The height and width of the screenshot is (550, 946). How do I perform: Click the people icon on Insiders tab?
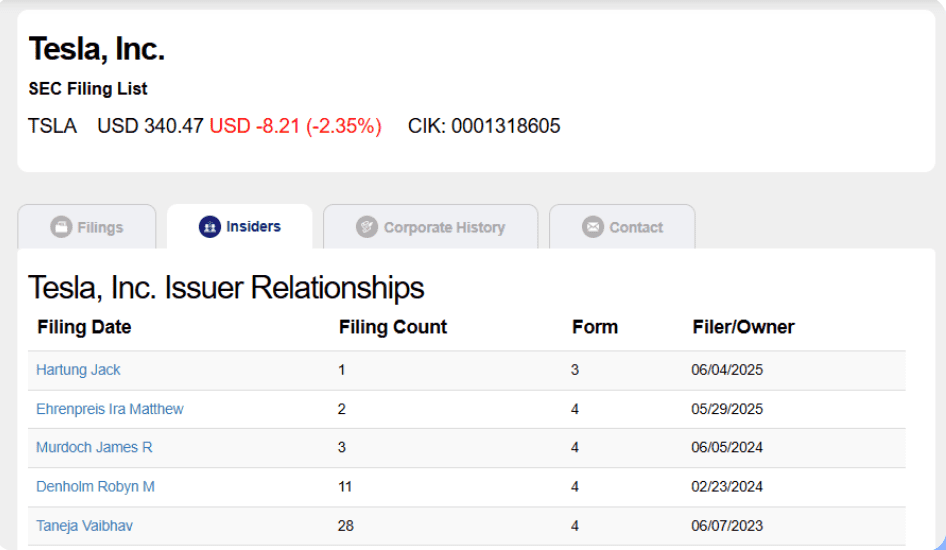pos(209,227)
